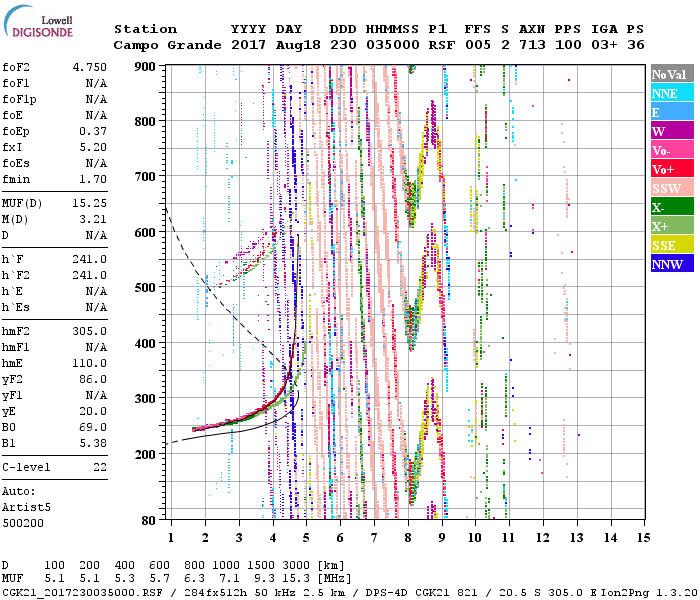Click the CGK21_2017230035000.RSF file name
This screenshot has width=700, height=600.
click(83, 592)
